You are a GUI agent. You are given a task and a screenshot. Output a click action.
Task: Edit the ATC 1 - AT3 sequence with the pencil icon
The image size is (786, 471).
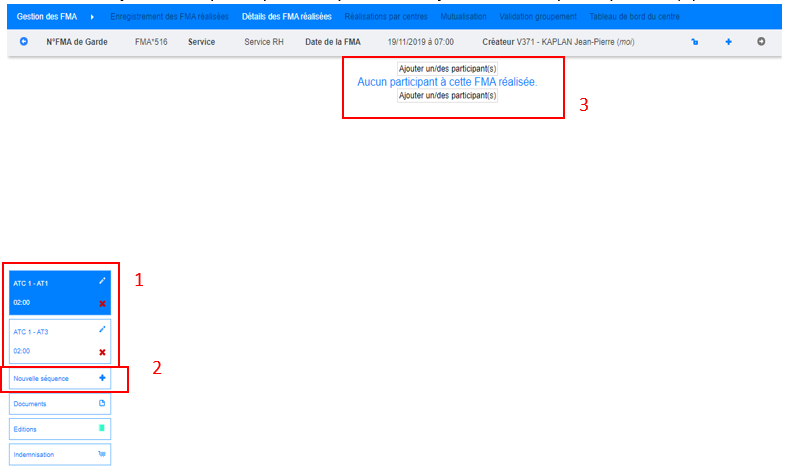[x=102, y=329]
